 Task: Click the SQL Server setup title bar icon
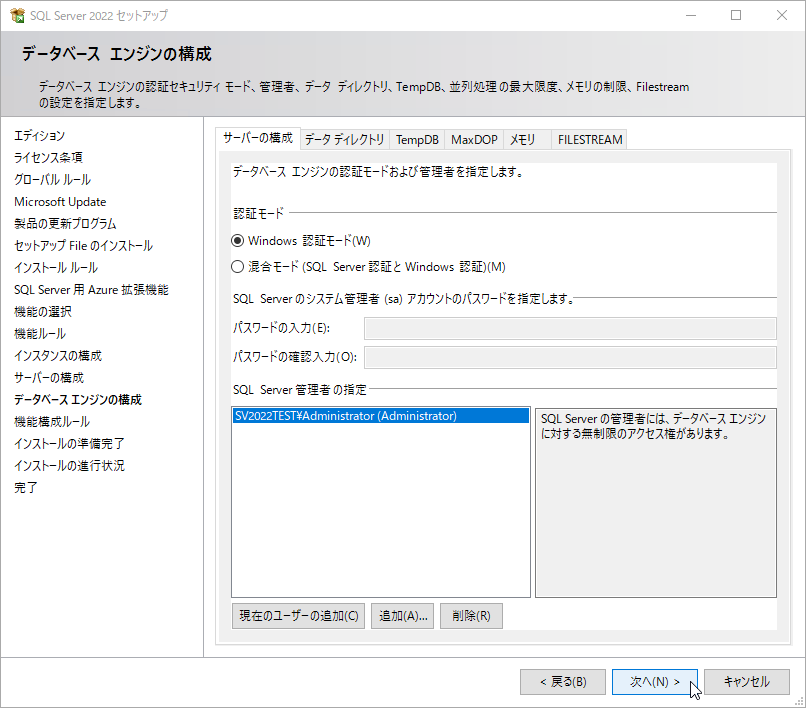[17, 15]
